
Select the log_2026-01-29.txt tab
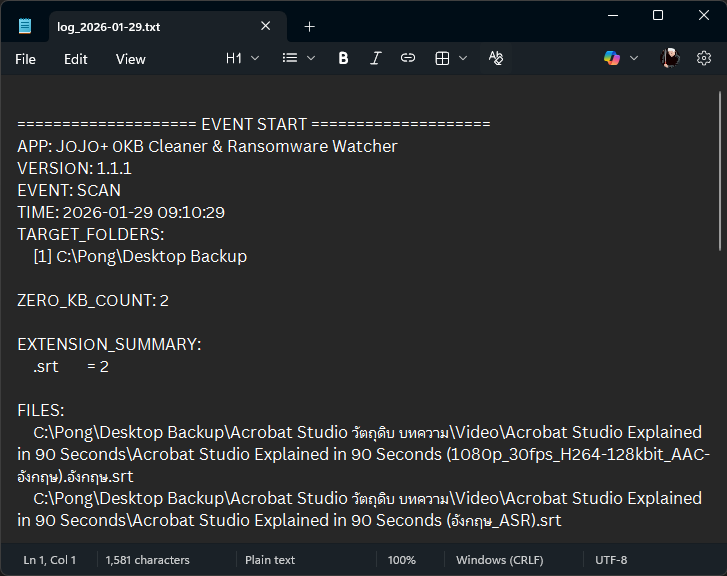tap(167, 26)
